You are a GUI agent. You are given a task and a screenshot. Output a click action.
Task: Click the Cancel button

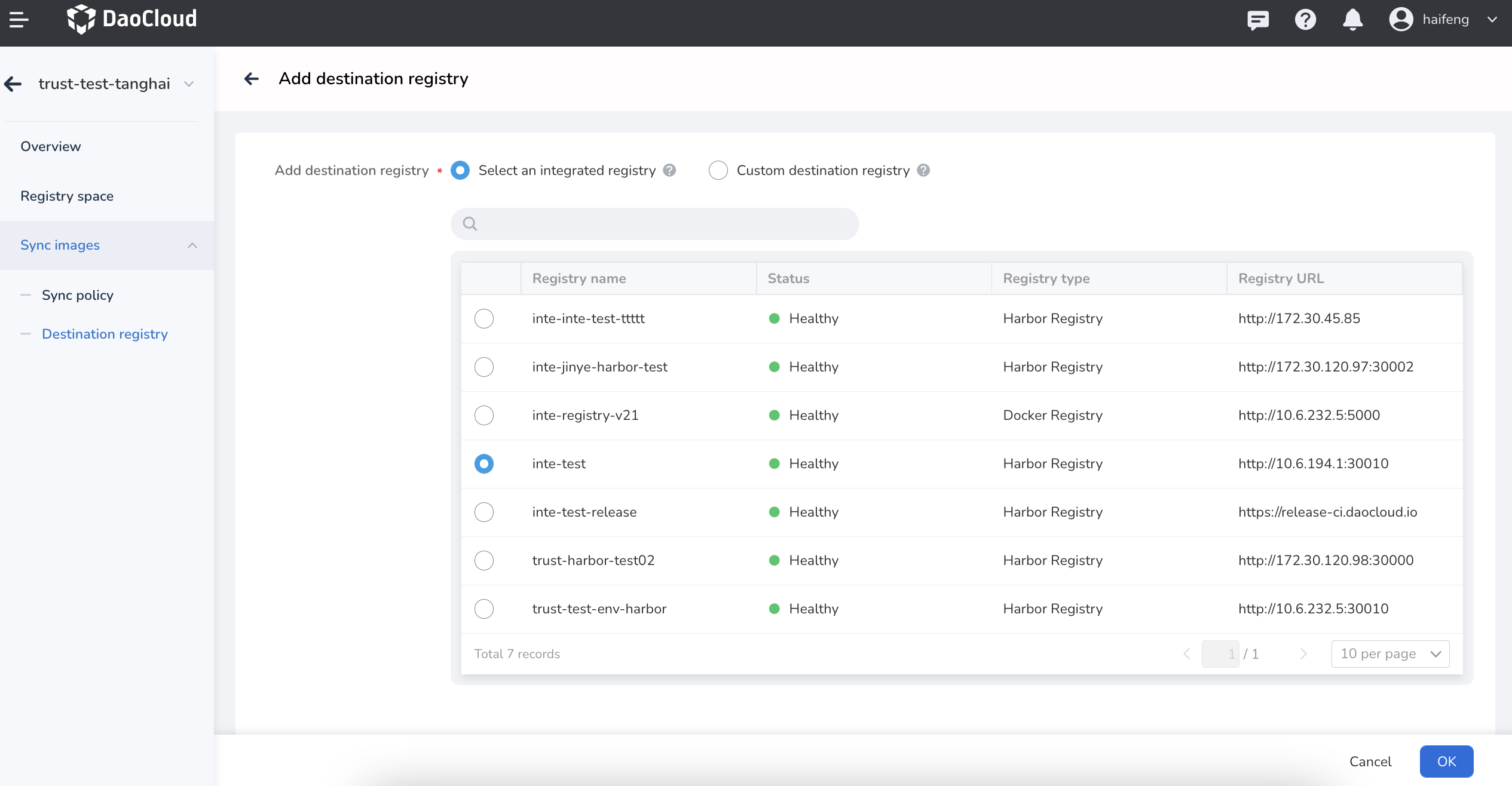point(1370,762)
